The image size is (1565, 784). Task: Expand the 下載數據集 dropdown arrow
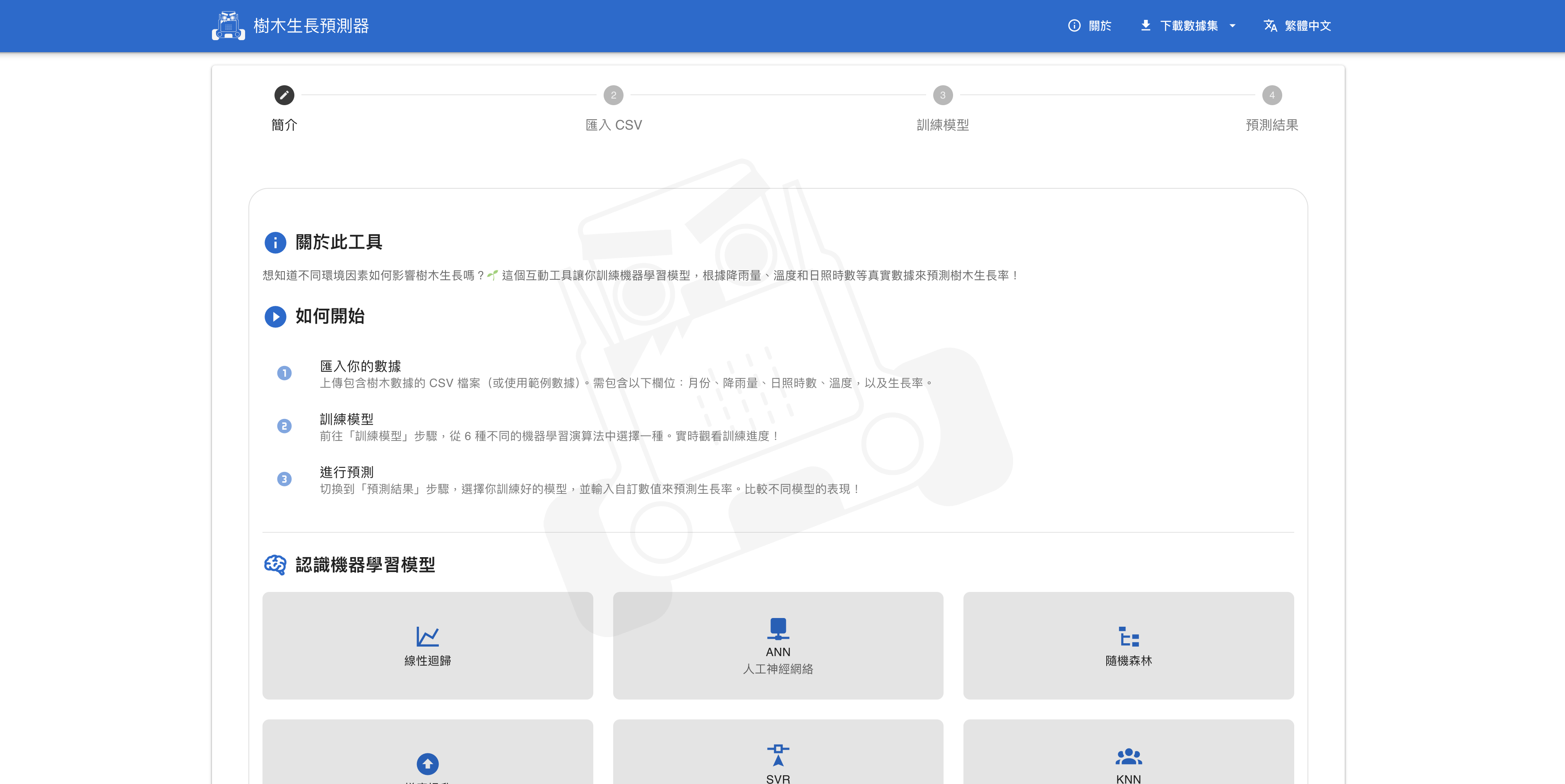[x=1232, y=26]
